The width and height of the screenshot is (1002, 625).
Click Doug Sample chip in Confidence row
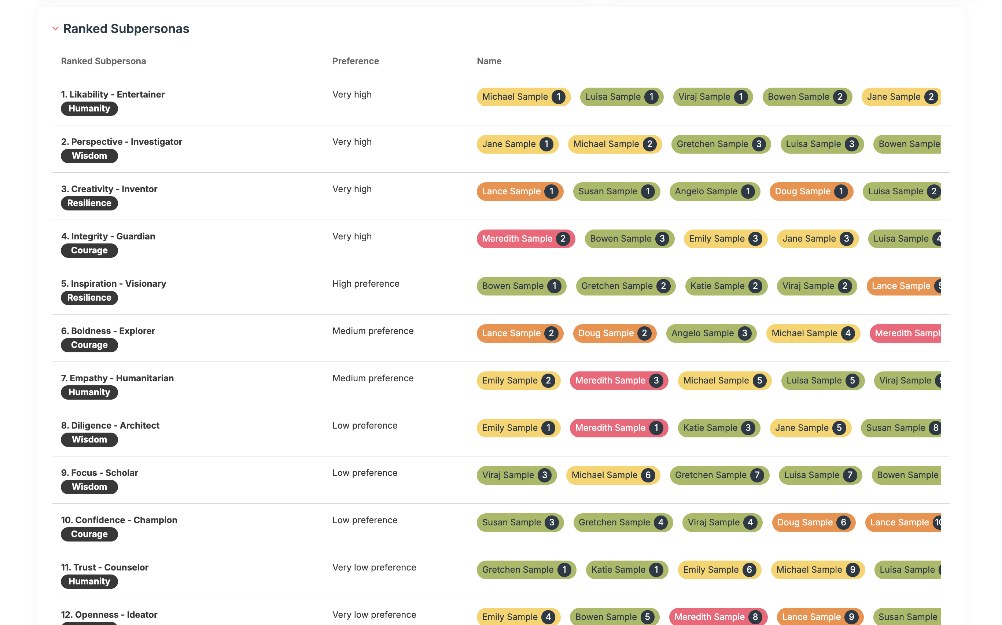[813, 523]
